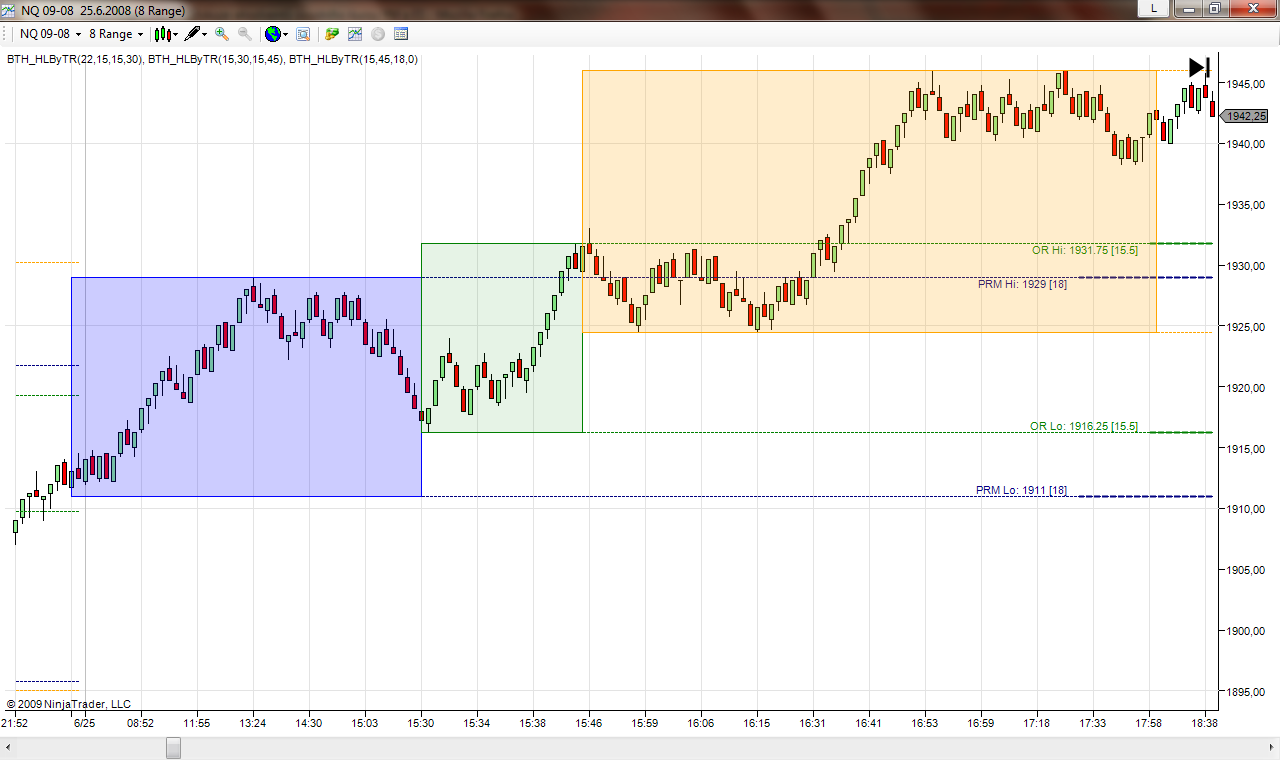Click the horizontal scrollbar thumb
Image resolution: width=1280 pixels, height=760 pixels.
(174, 748)
